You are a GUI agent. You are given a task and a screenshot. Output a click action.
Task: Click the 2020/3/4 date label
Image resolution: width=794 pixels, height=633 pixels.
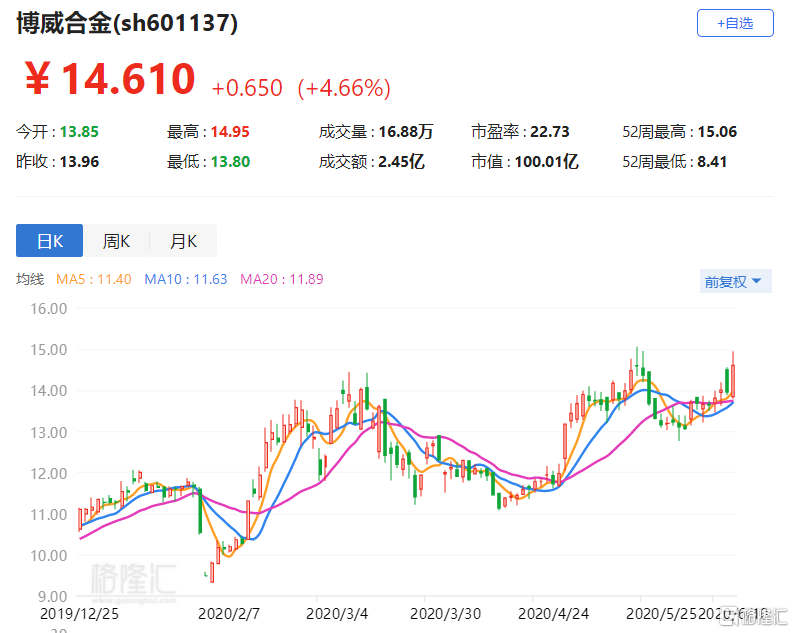pos(337,614)
